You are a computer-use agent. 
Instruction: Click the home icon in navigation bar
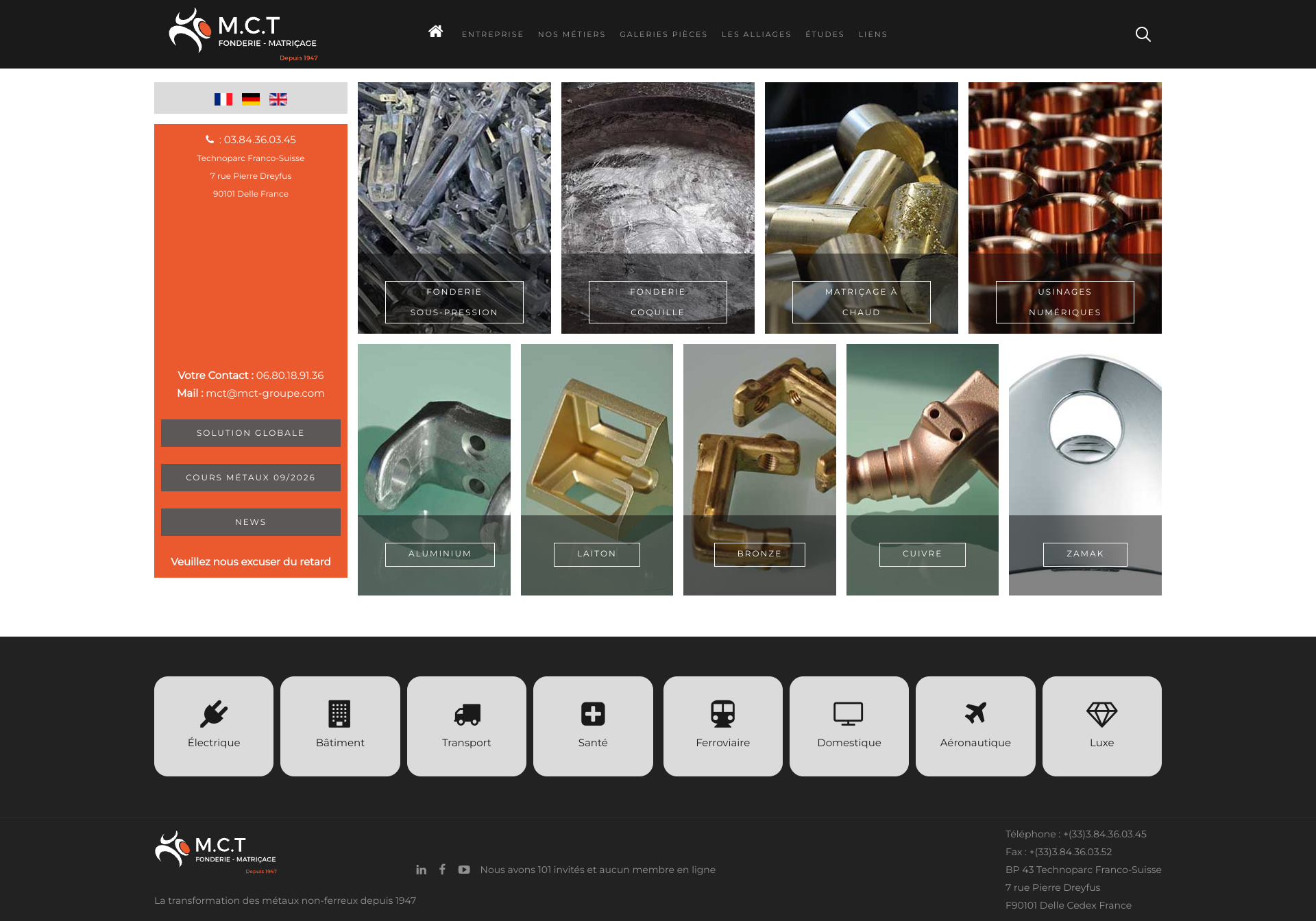click(x=435, y=32)
